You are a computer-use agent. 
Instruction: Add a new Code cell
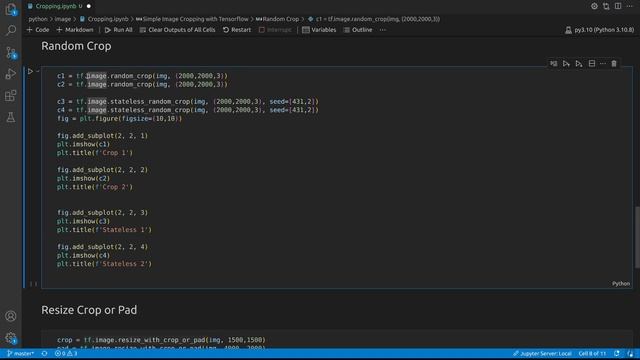pos(38,30)
